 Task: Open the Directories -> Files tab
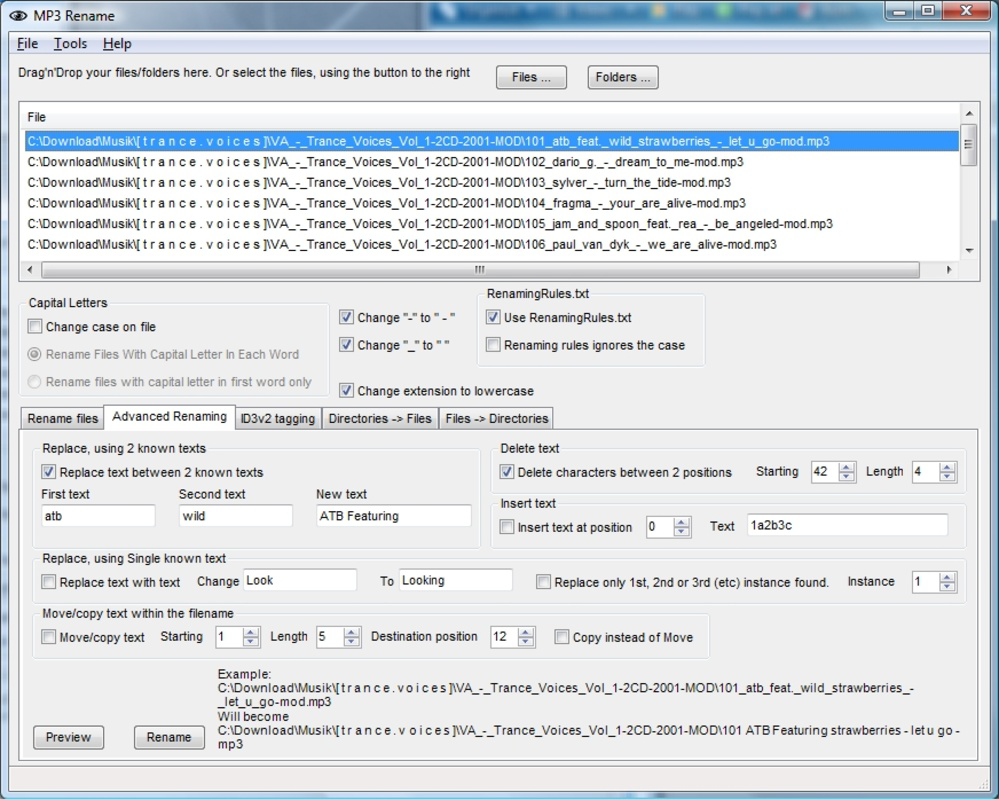(x=380, y=418)
